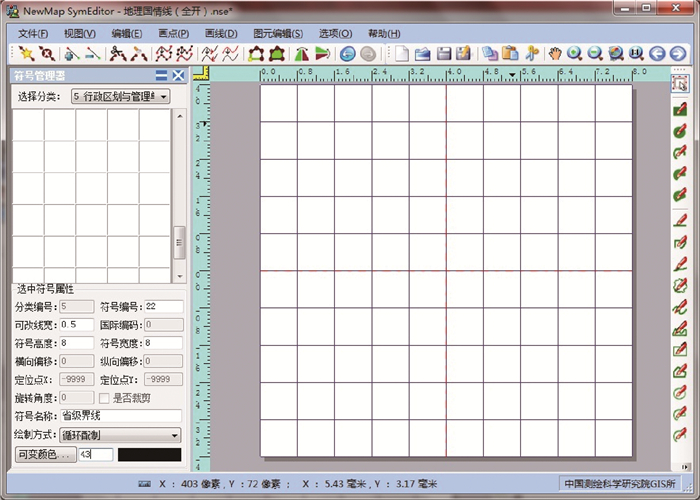Open the 帮助(H) menu

click(384, 33)
